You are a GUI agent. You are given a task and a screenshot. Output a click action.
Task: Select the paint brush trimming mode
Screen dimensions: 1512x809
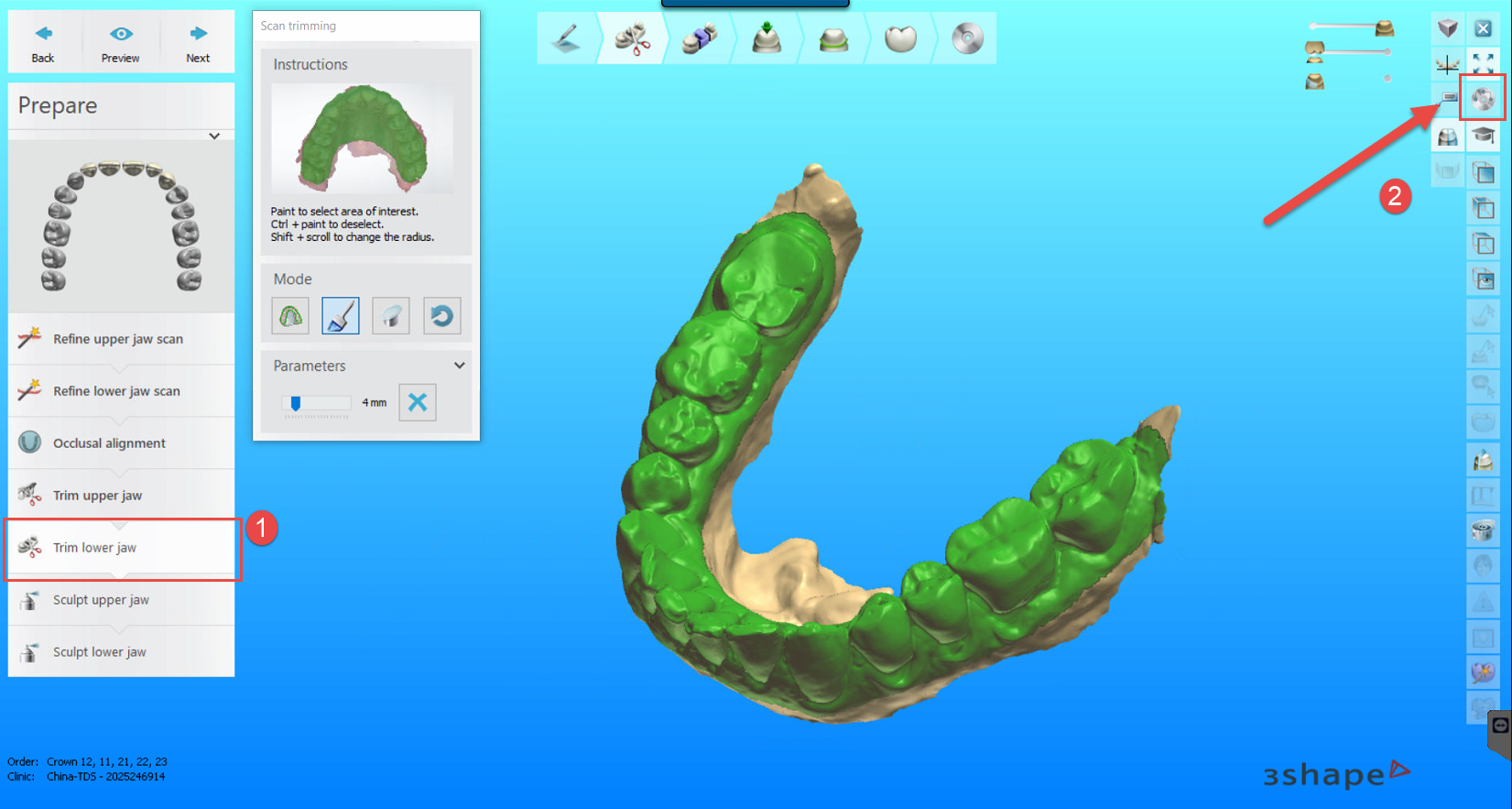pos(341,316)
